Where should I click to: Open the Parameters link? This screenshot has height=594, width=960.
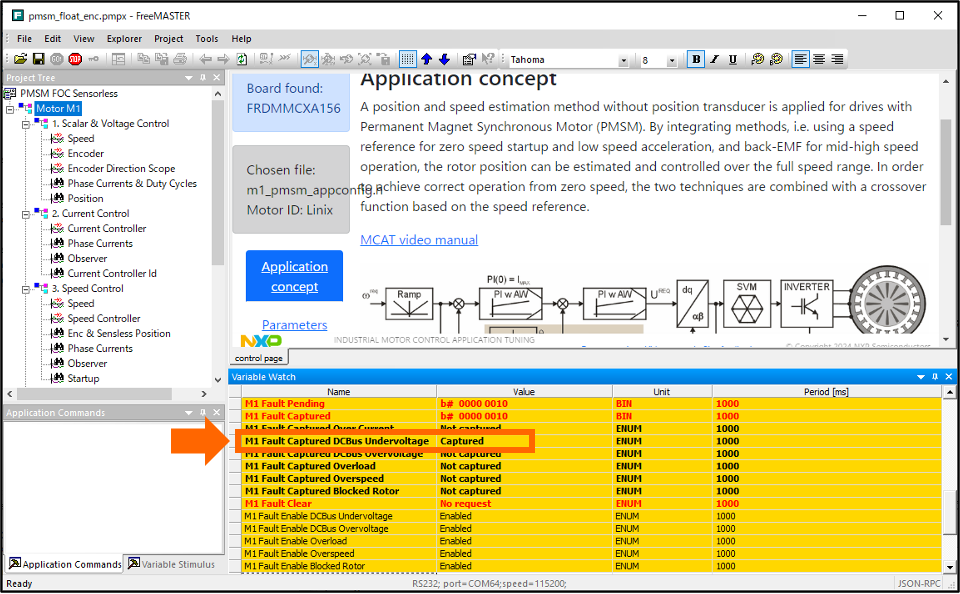point(294,325)
